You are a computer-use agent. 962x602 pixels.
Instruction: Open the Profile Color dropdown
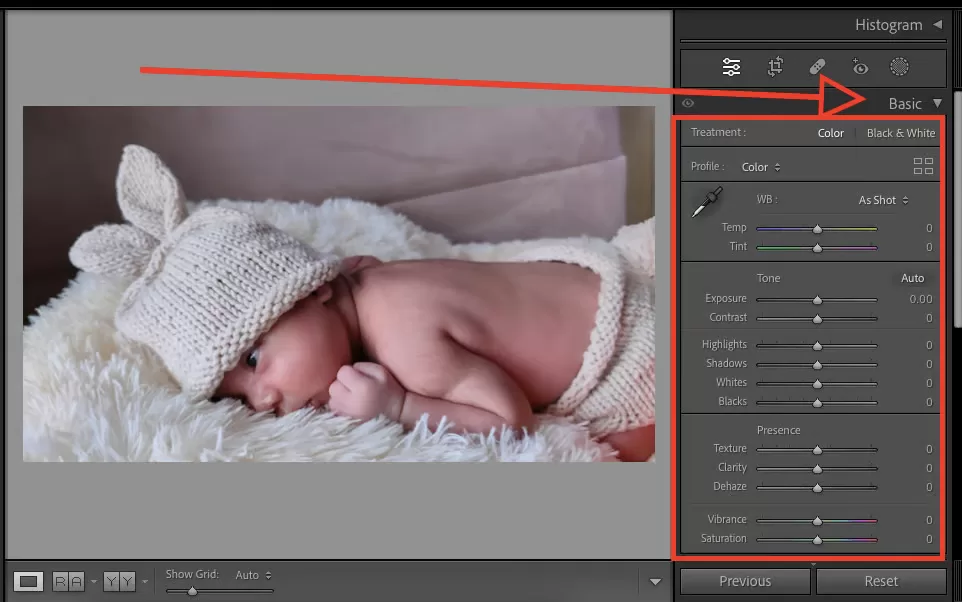[x=761, y=167]
